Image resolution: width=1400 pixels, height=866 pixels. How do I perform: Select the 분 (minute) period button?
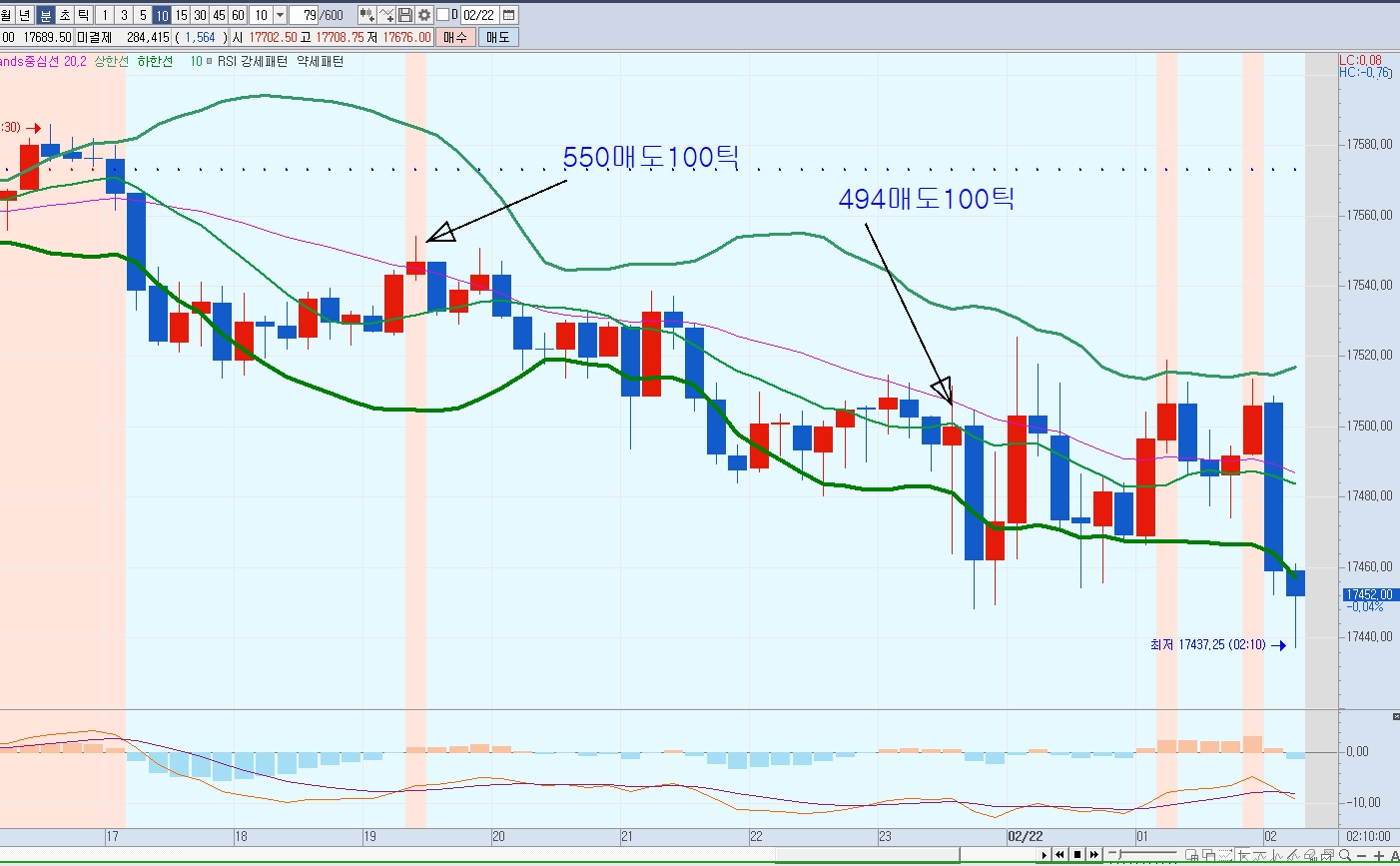[45, 15]
